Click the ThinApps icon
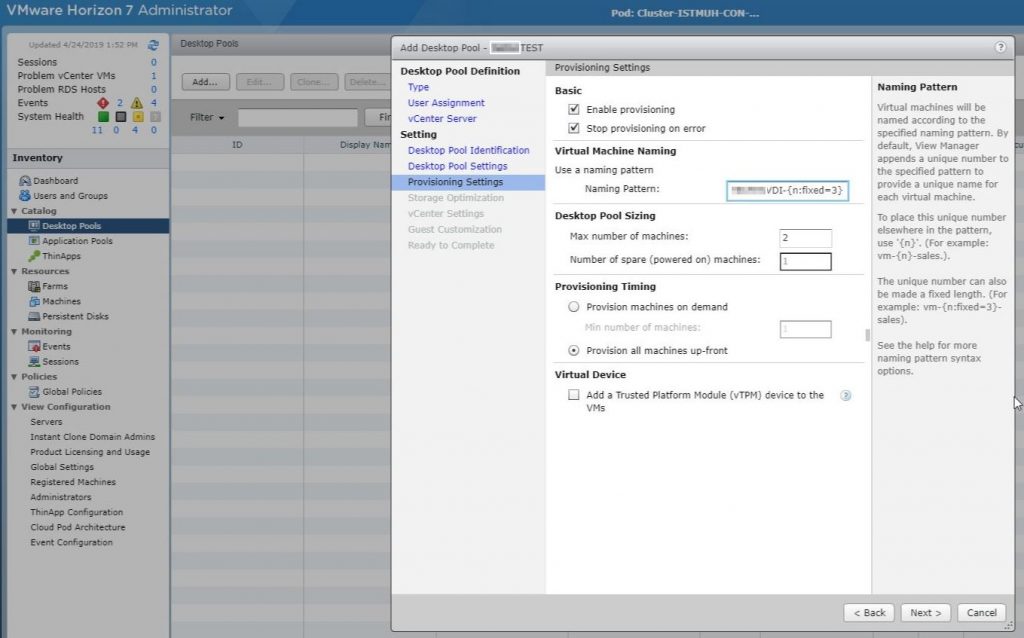Screen dimensions: 1024x638 34,256
